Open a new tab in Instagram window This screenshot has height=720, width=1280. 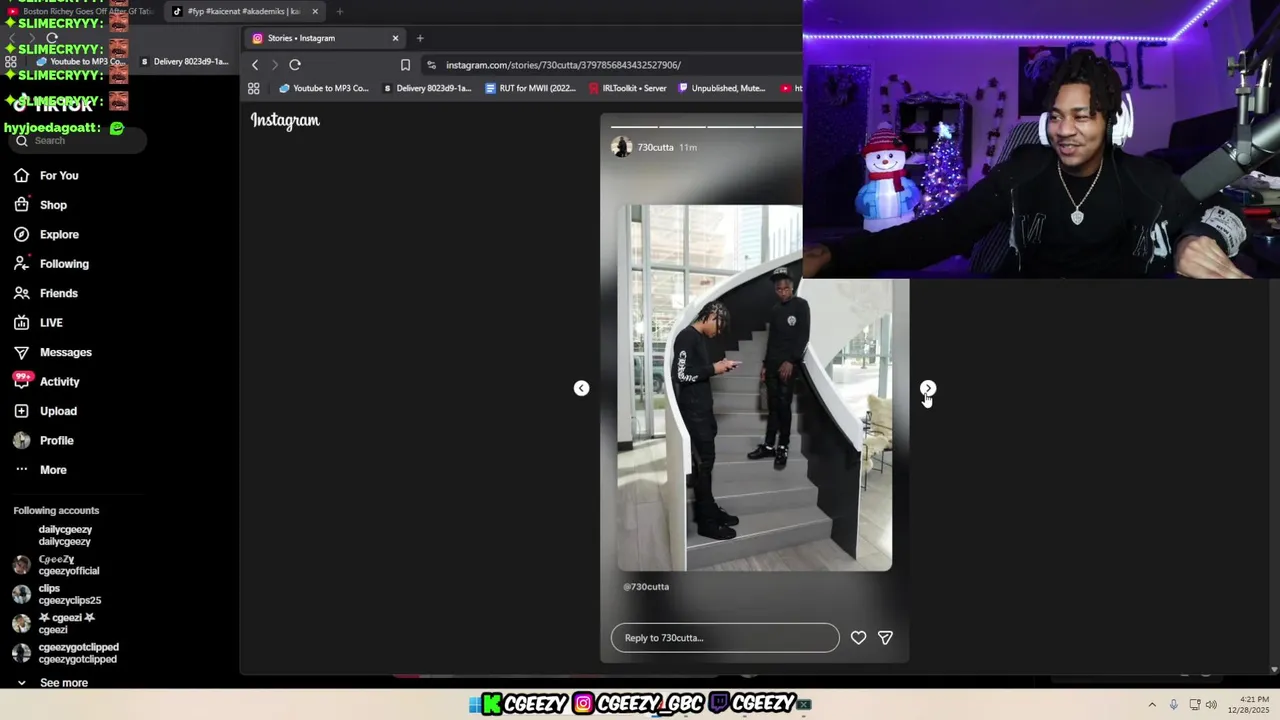420,38
